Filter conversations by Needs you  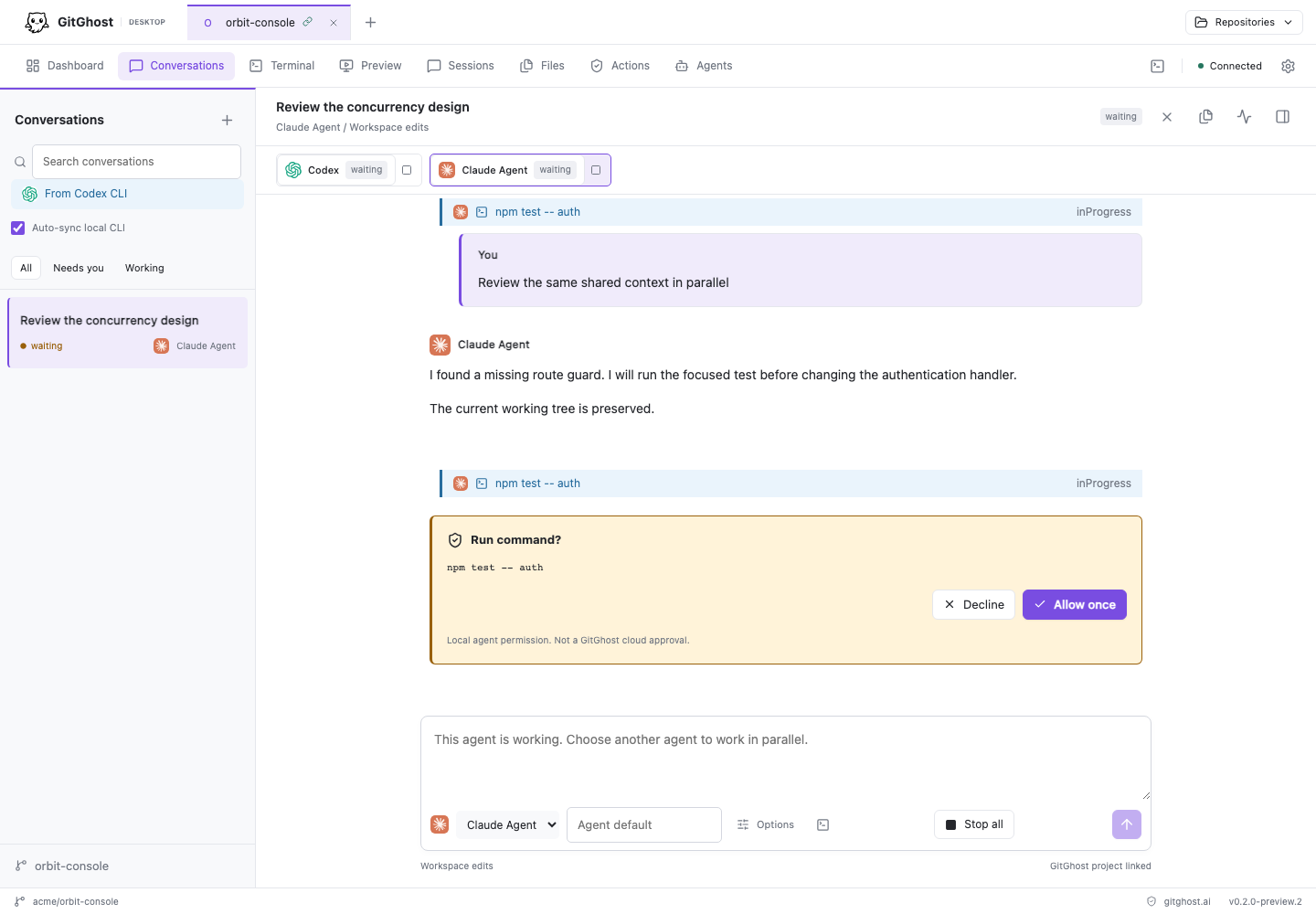point(79,268)
